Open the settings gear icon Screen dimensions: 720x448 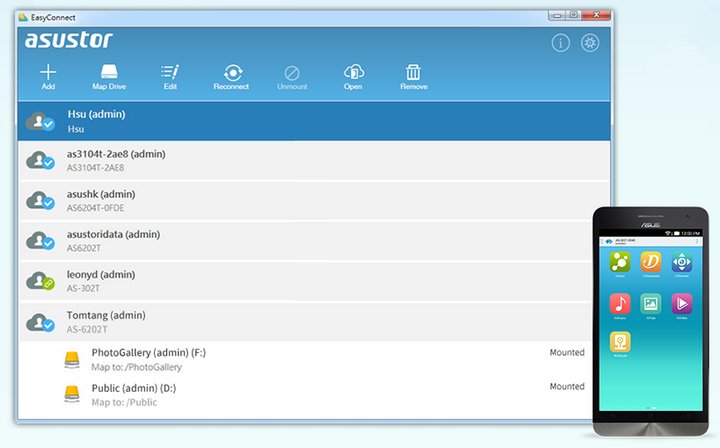pyautogui.click(x=590, y=42)
